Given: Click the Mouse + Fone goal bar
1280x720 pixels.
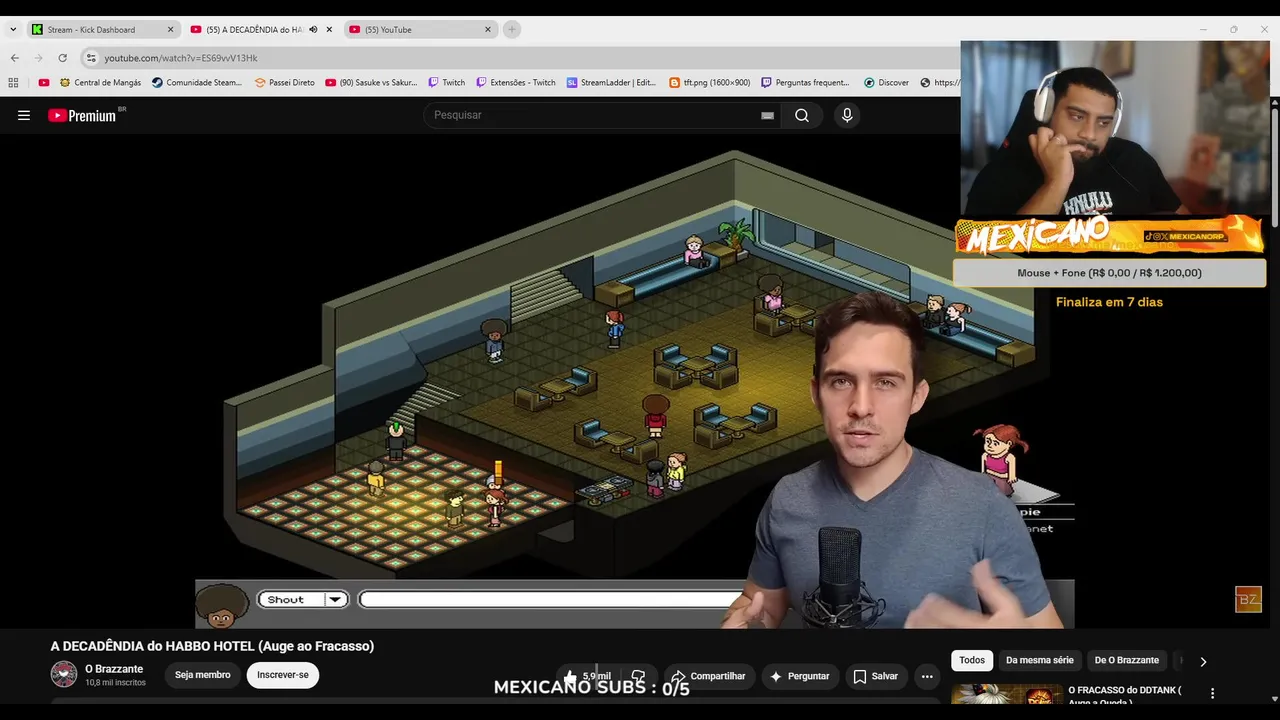Looking at the screenshot, I should coord(1109,272).
